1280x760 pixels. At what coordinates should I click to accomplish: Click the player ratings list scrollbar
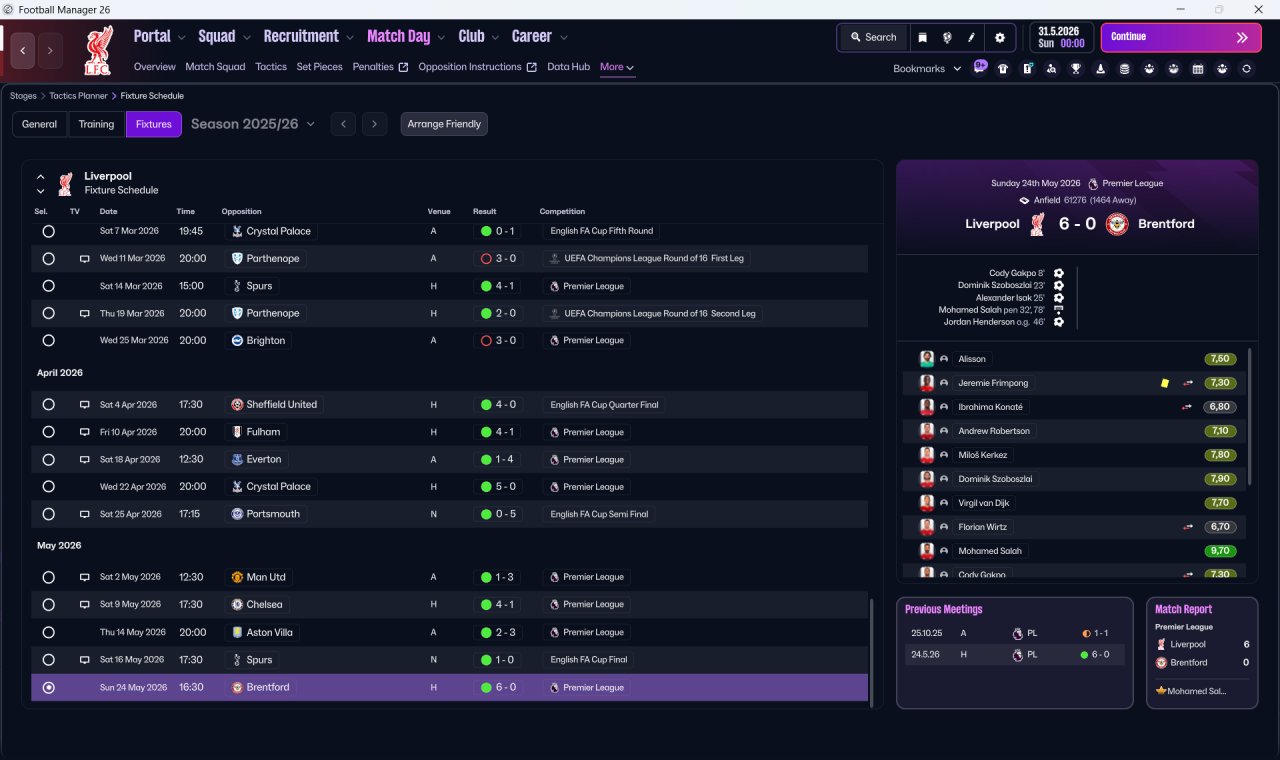tap(1250, 415)
